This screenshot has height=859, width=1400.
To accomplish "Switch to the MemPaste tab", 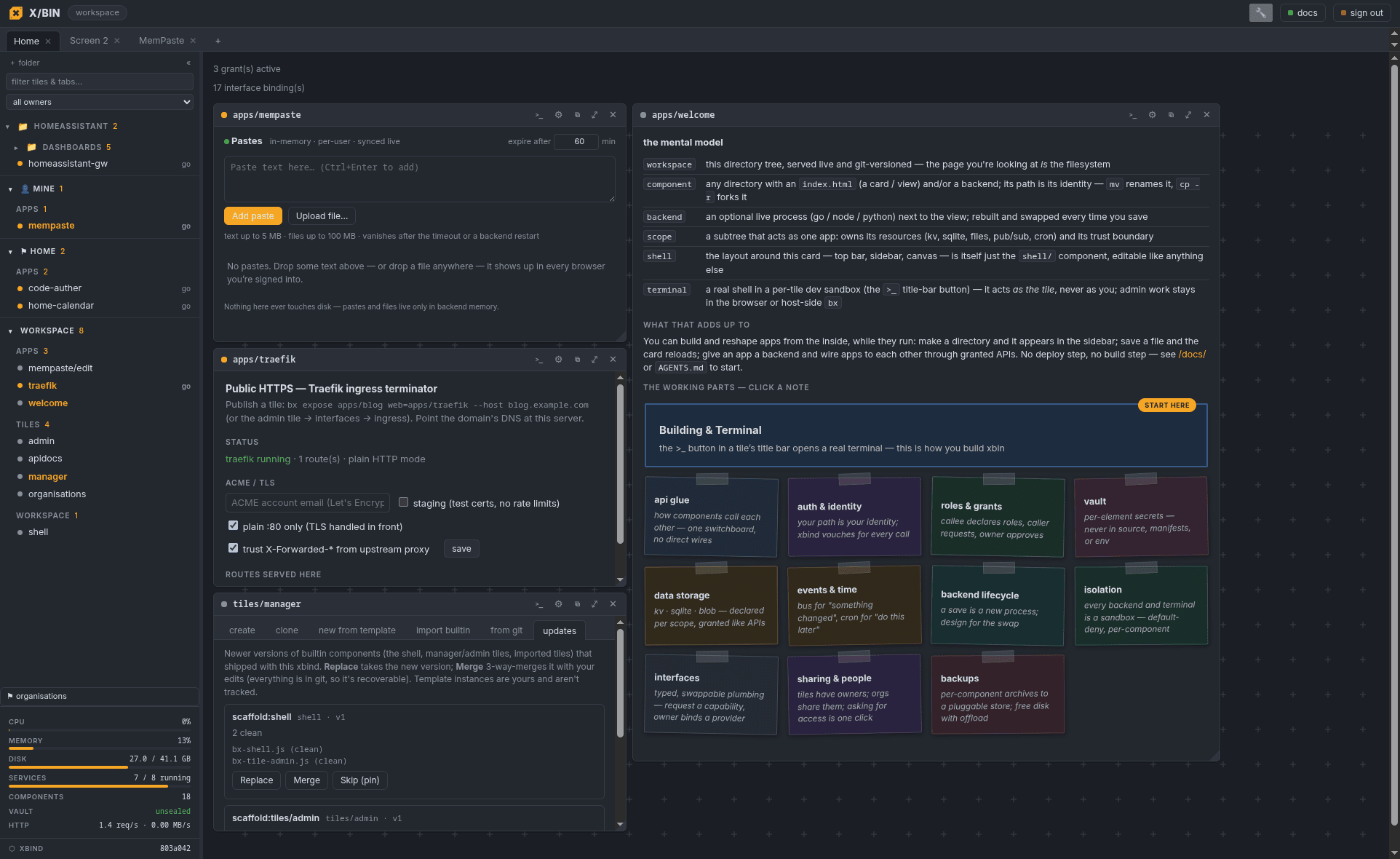I will [162, 41].
